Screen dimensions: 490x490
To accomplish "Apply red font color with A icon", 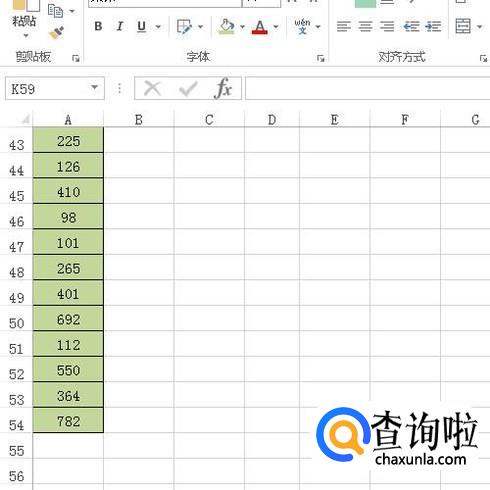I will click(260, 27).
